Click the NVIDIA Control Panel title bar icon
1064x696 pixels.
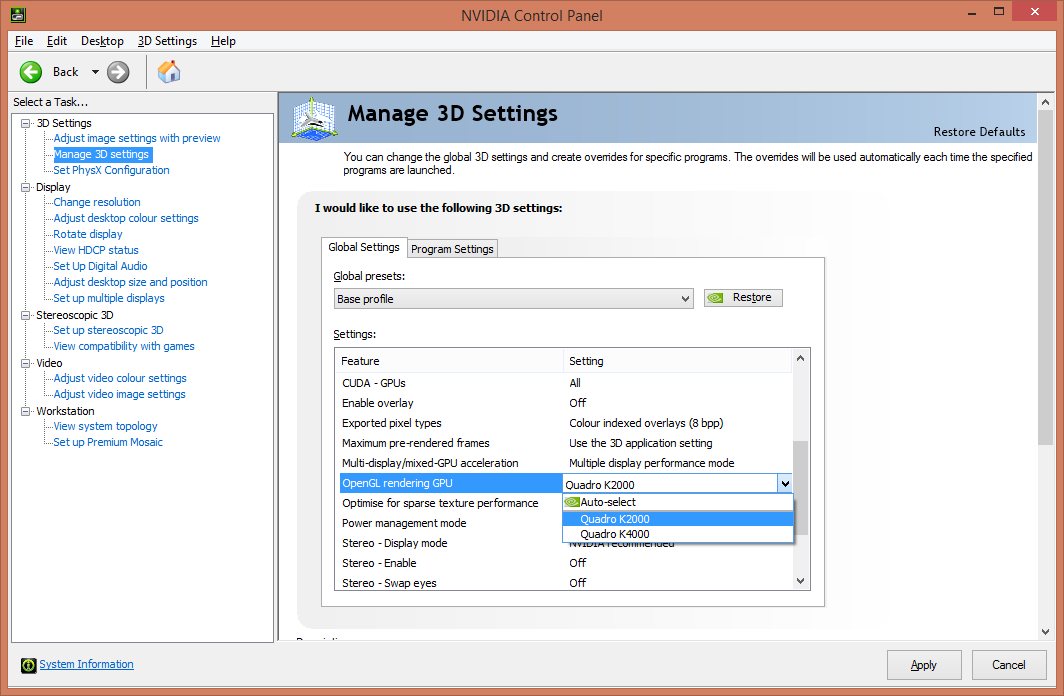(x=18, y=14)
